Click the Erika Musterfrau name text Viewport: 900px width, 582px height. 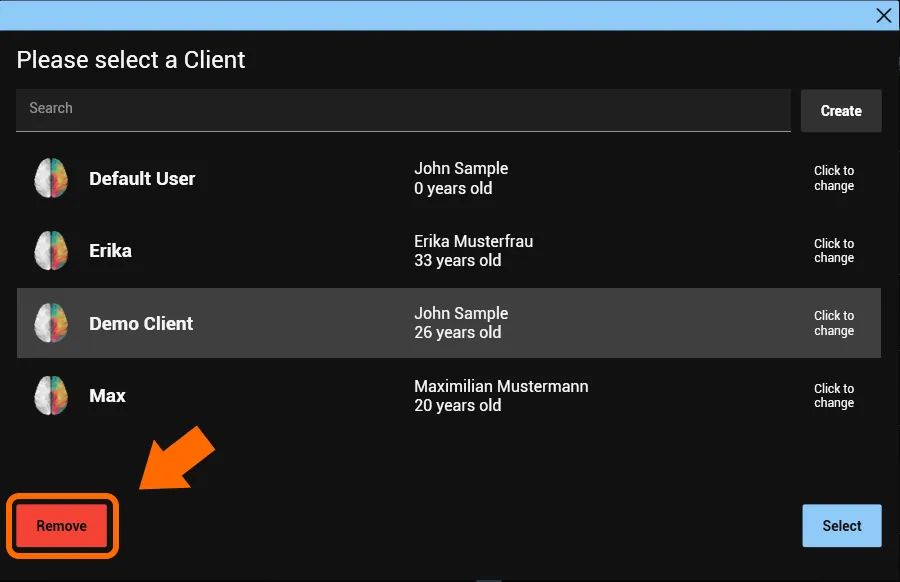474,241
